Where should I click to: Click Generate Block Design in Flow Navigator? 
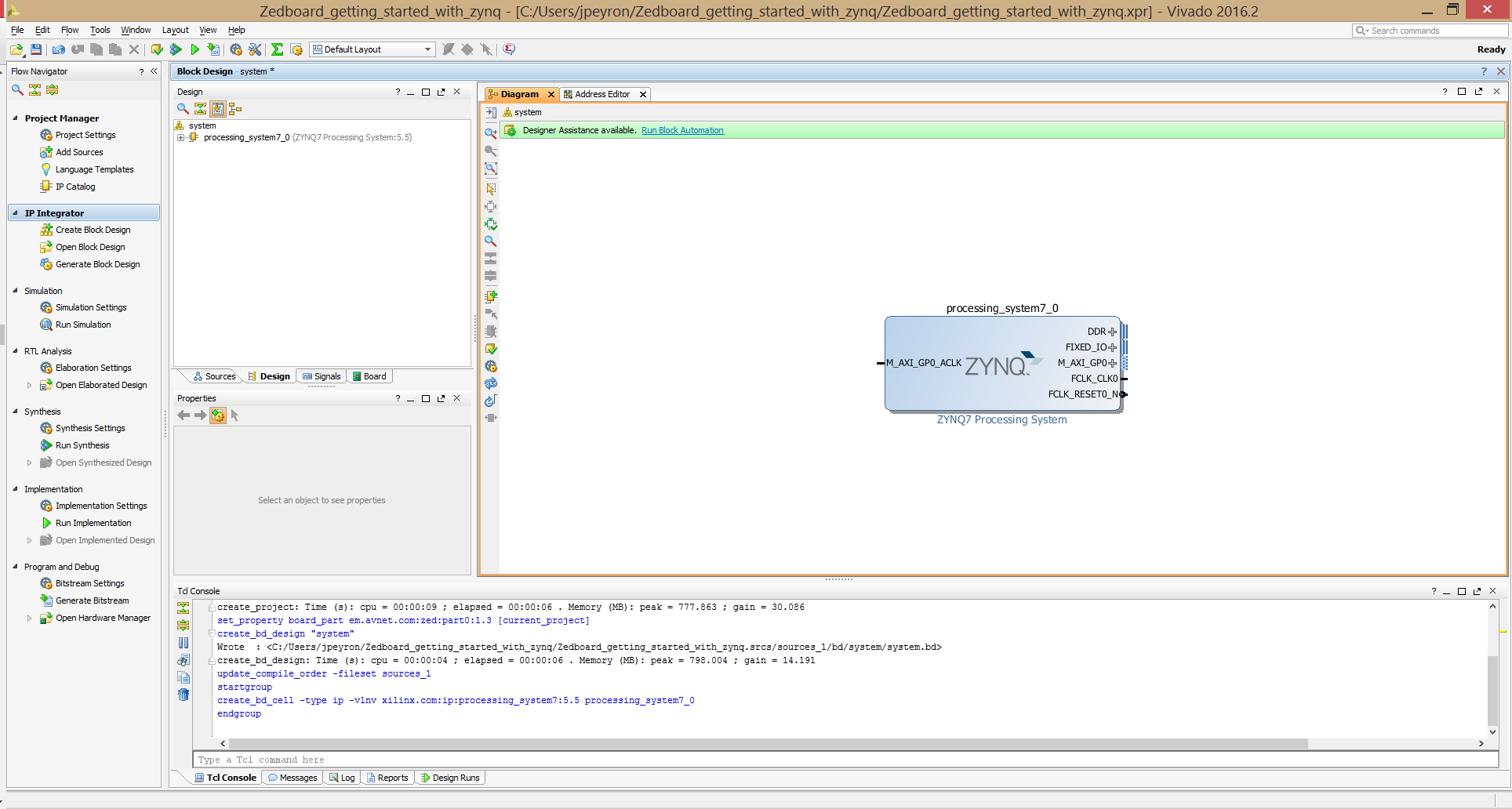tap(97, 264)
